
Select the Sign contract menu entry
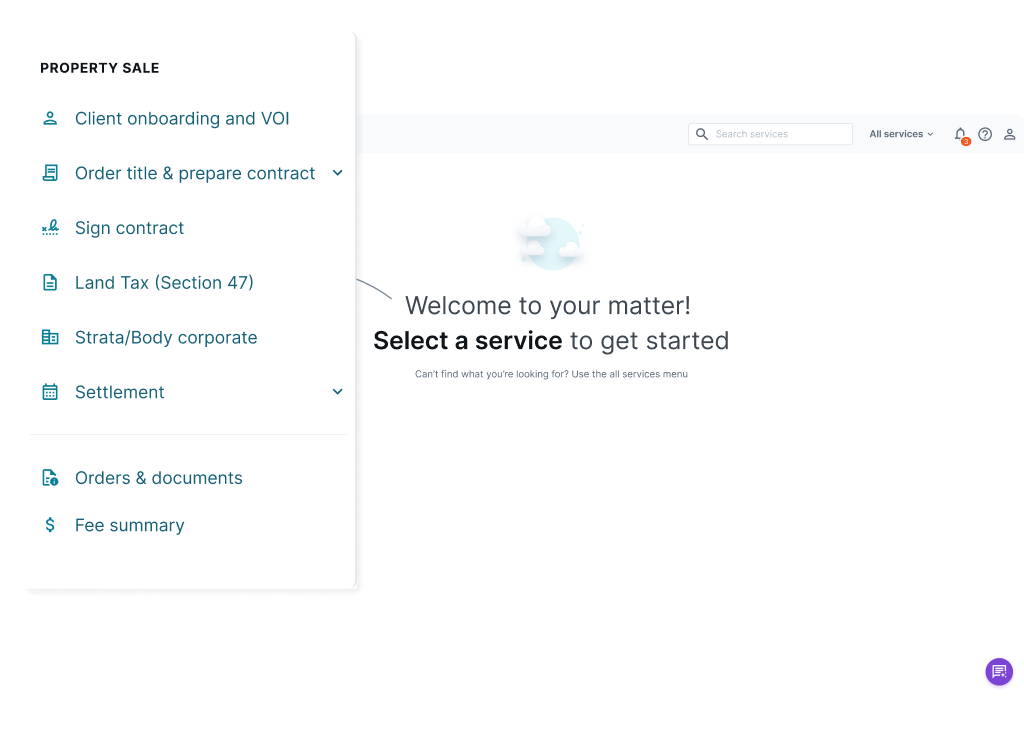tap(129, 227)
